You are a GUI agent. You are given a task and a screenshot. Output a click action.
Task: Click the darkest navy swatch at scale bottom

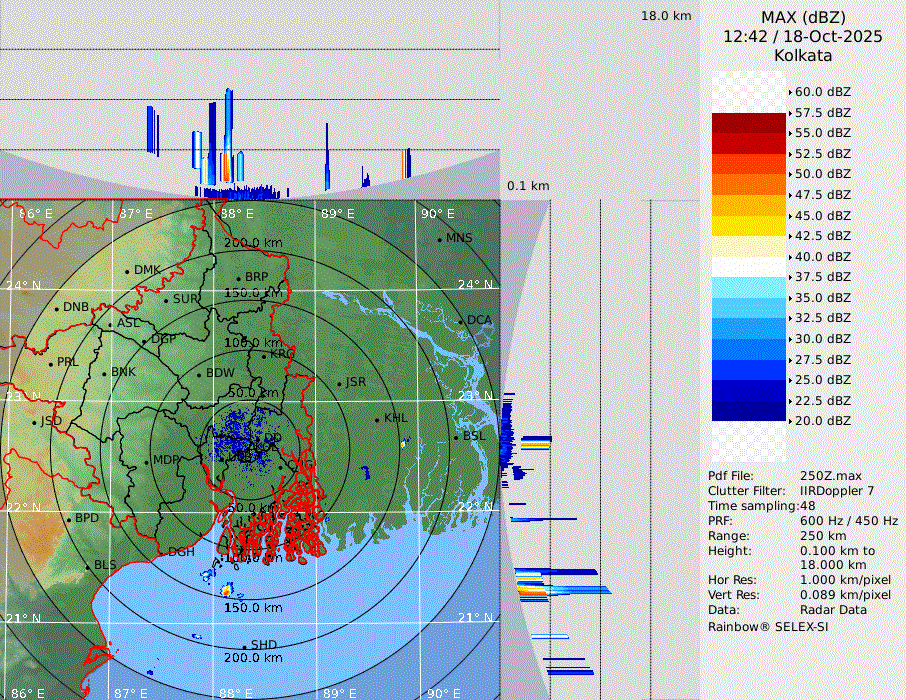748,410
